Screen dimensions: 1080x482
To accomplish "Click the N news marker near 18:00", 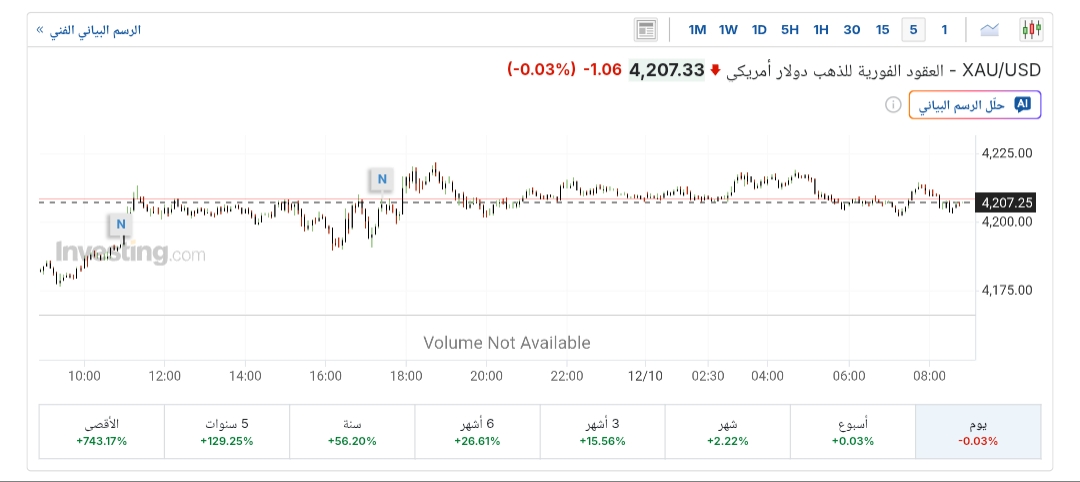I will click(x=380, y=180).
